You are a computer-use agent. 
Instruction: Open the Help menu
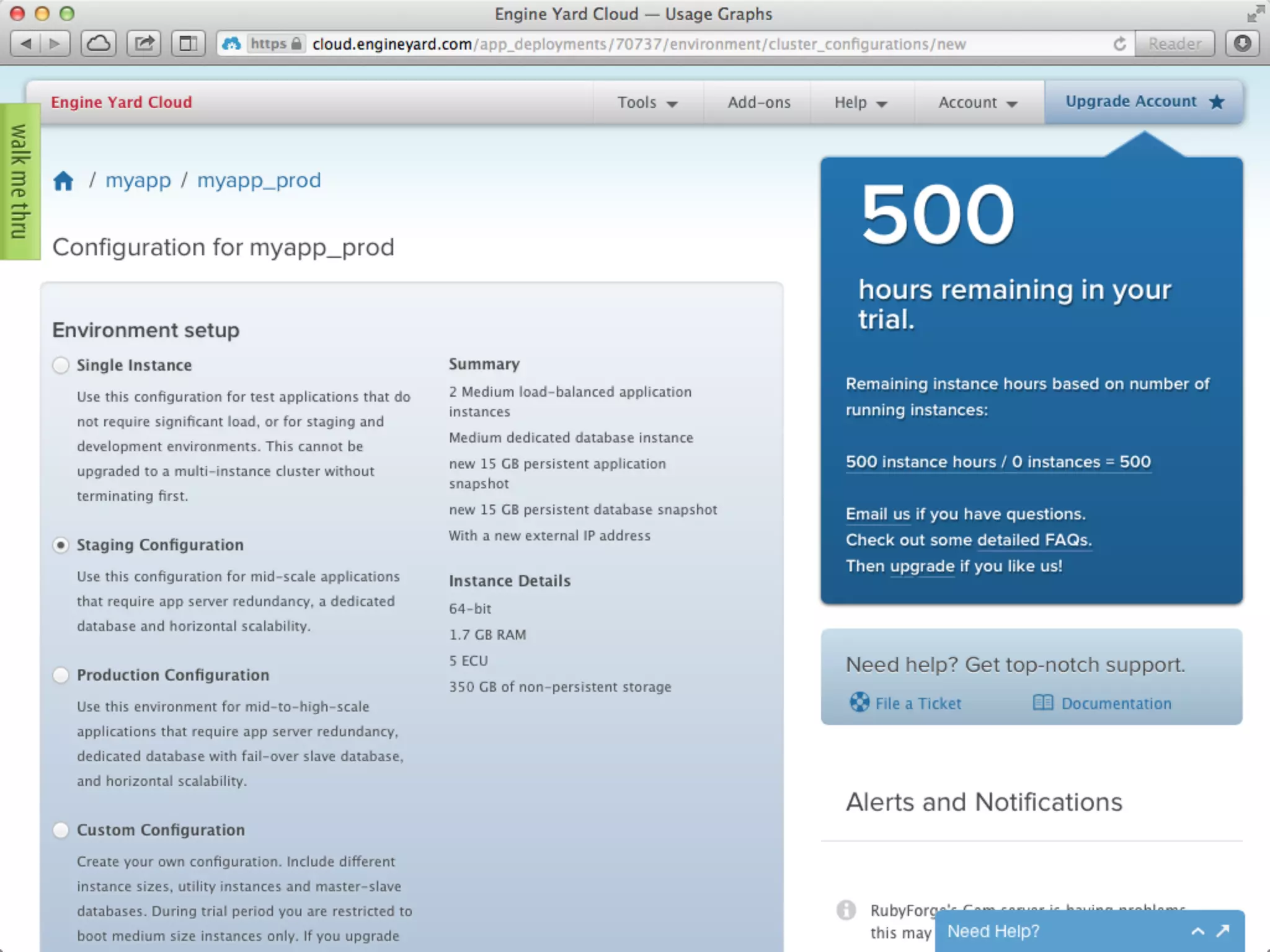(x=860, y=103)
